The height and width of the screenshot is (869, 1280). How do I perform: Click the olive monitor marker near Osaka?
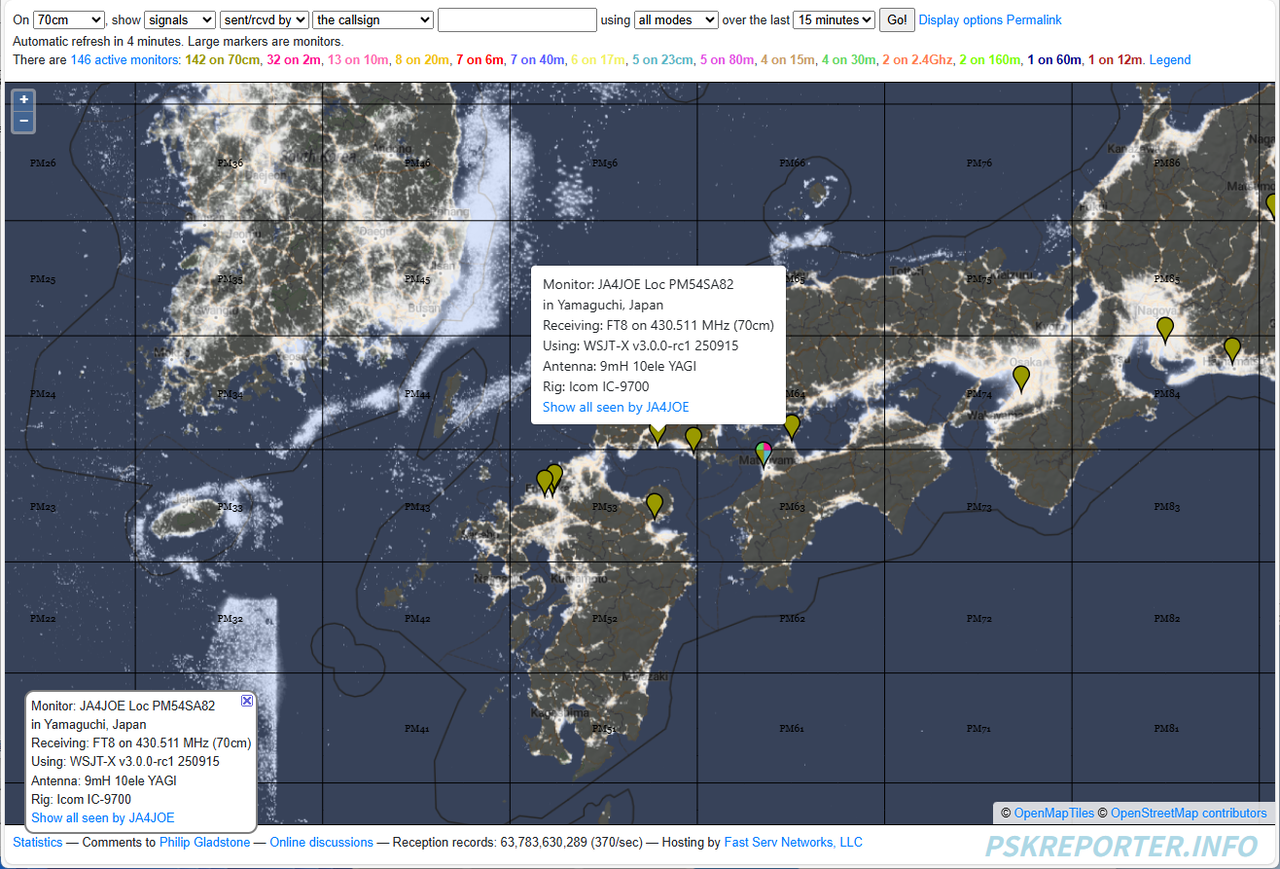(1021, 379)
